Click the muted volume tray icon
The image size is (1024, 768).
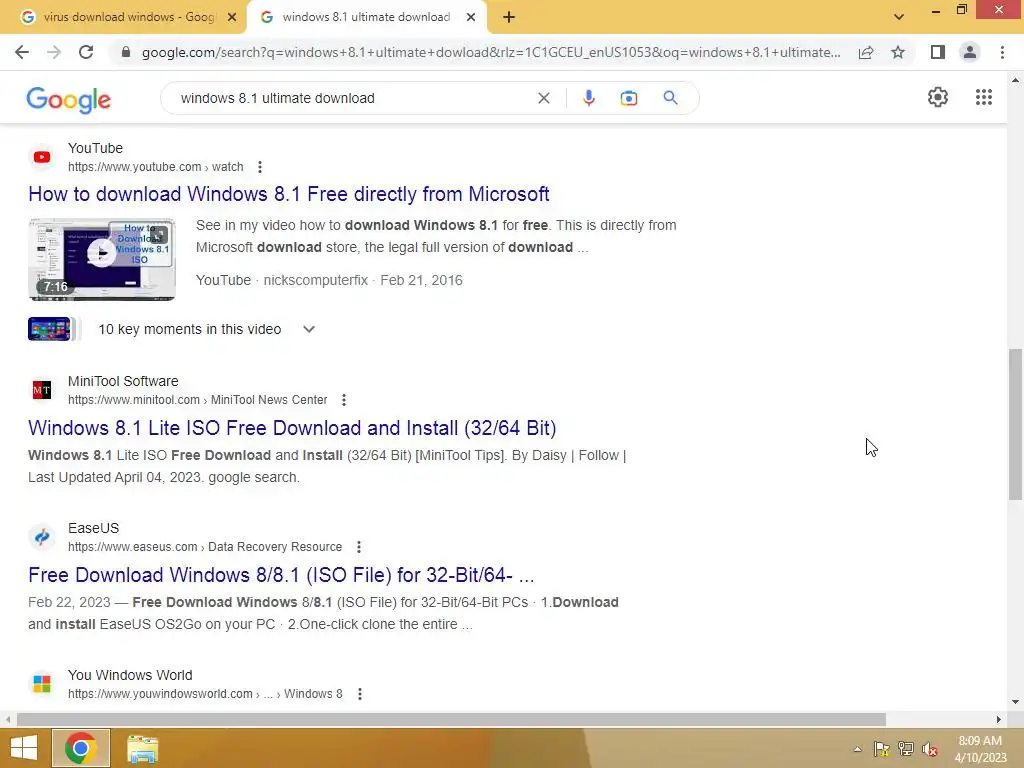930,749
